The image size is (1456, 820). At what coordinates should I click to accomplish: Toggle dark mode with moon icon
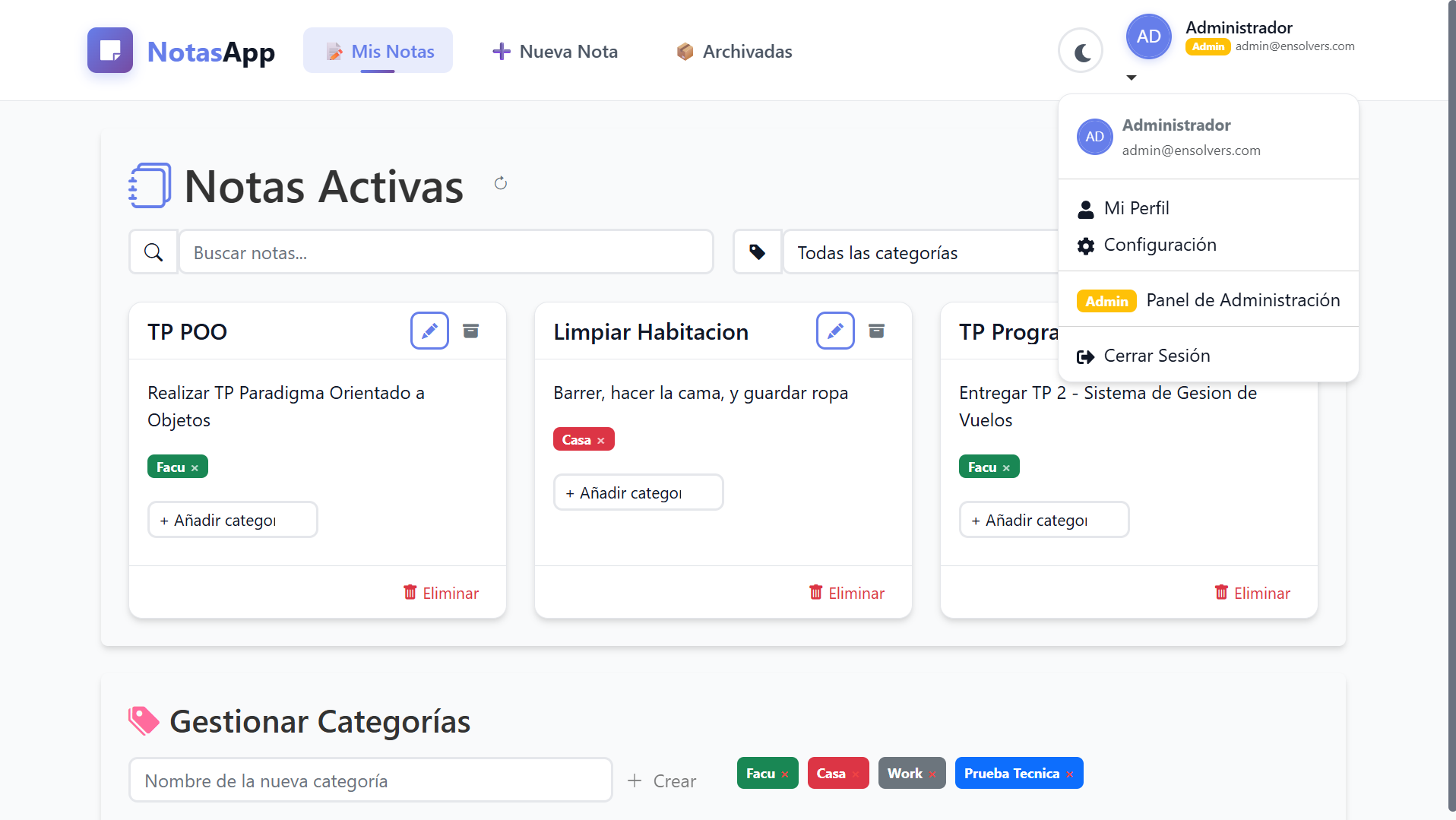[x=1081, y=52]
